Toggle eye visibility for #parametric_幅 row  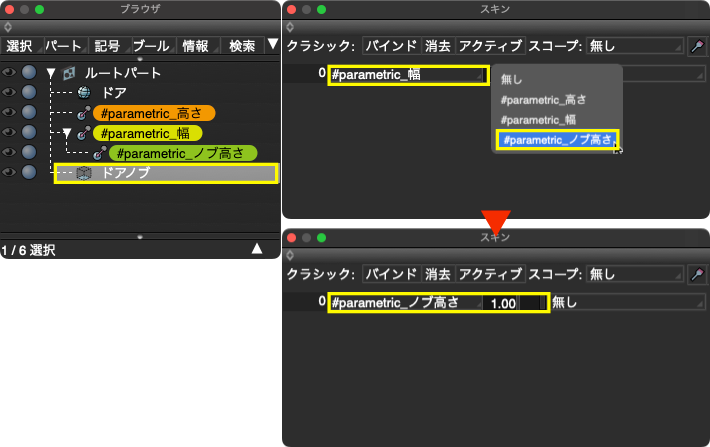[x=9, y=132]
